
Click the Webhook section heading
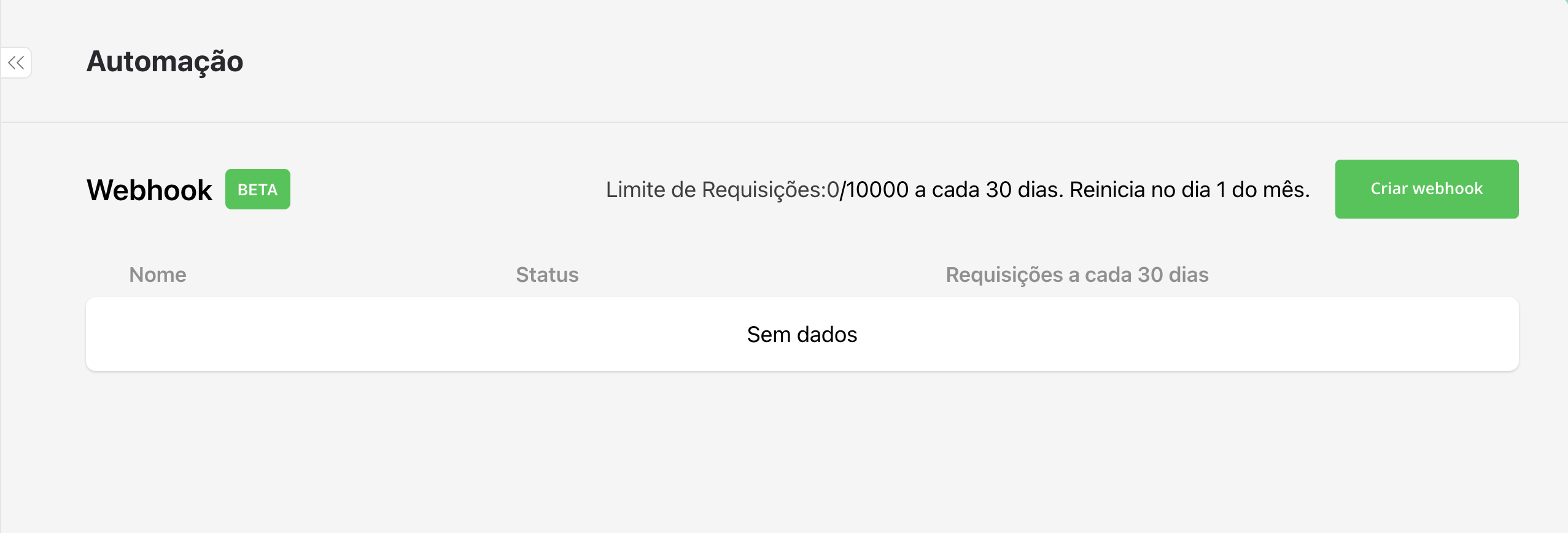tap(149, 189)
